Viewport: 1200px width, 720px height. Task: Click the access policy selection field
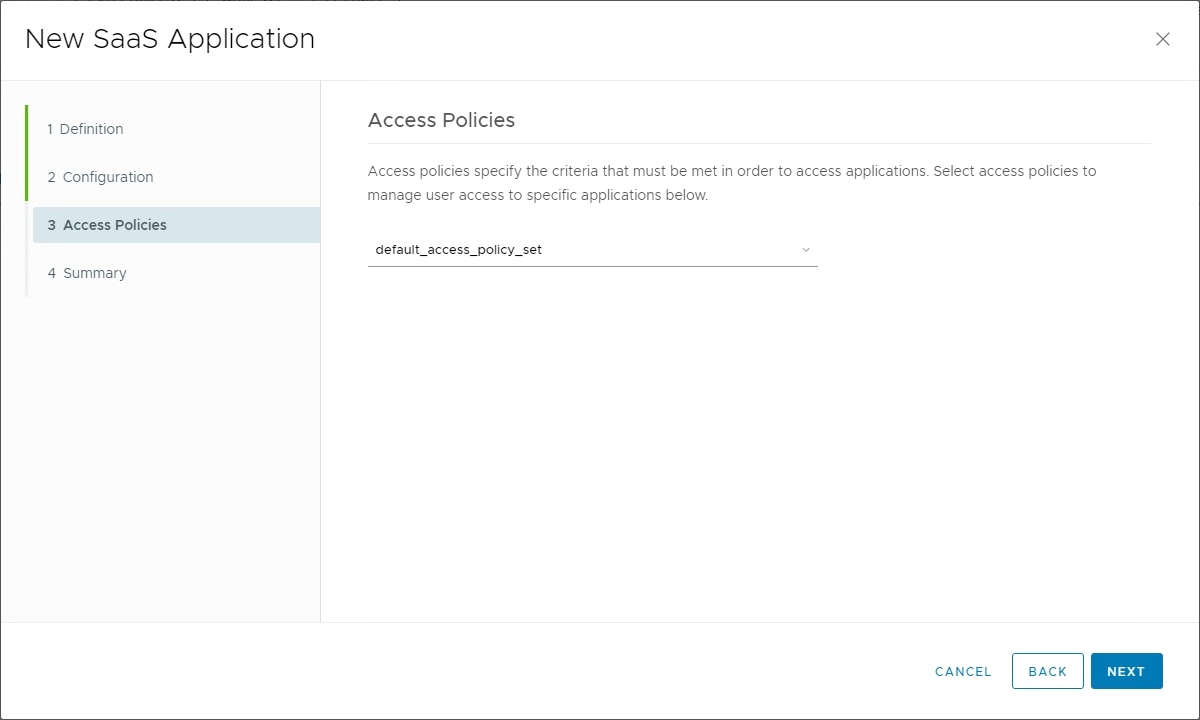[x=590, y=249]
